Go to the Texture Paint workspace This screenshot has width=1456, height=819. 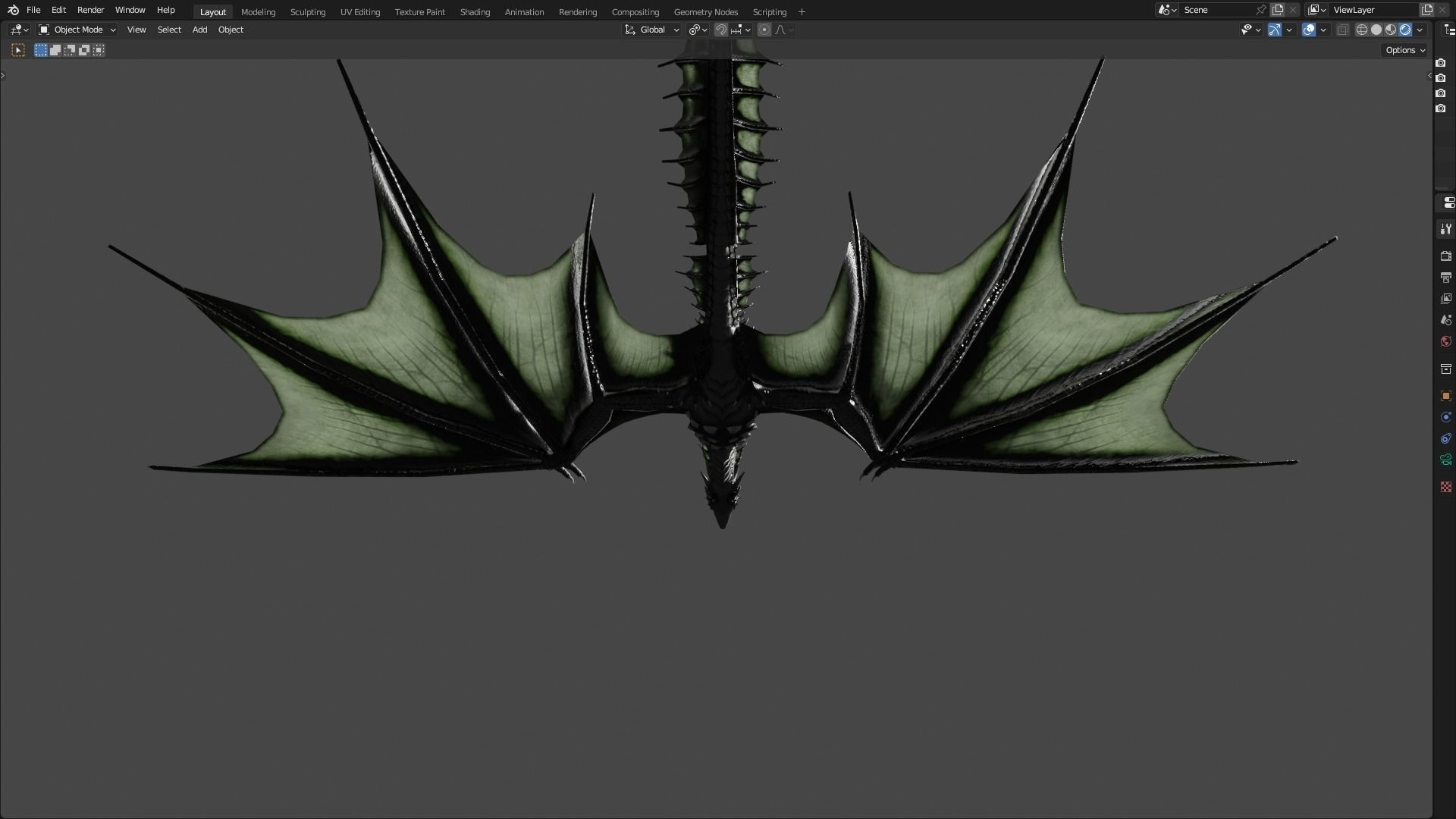coord(419,11)
